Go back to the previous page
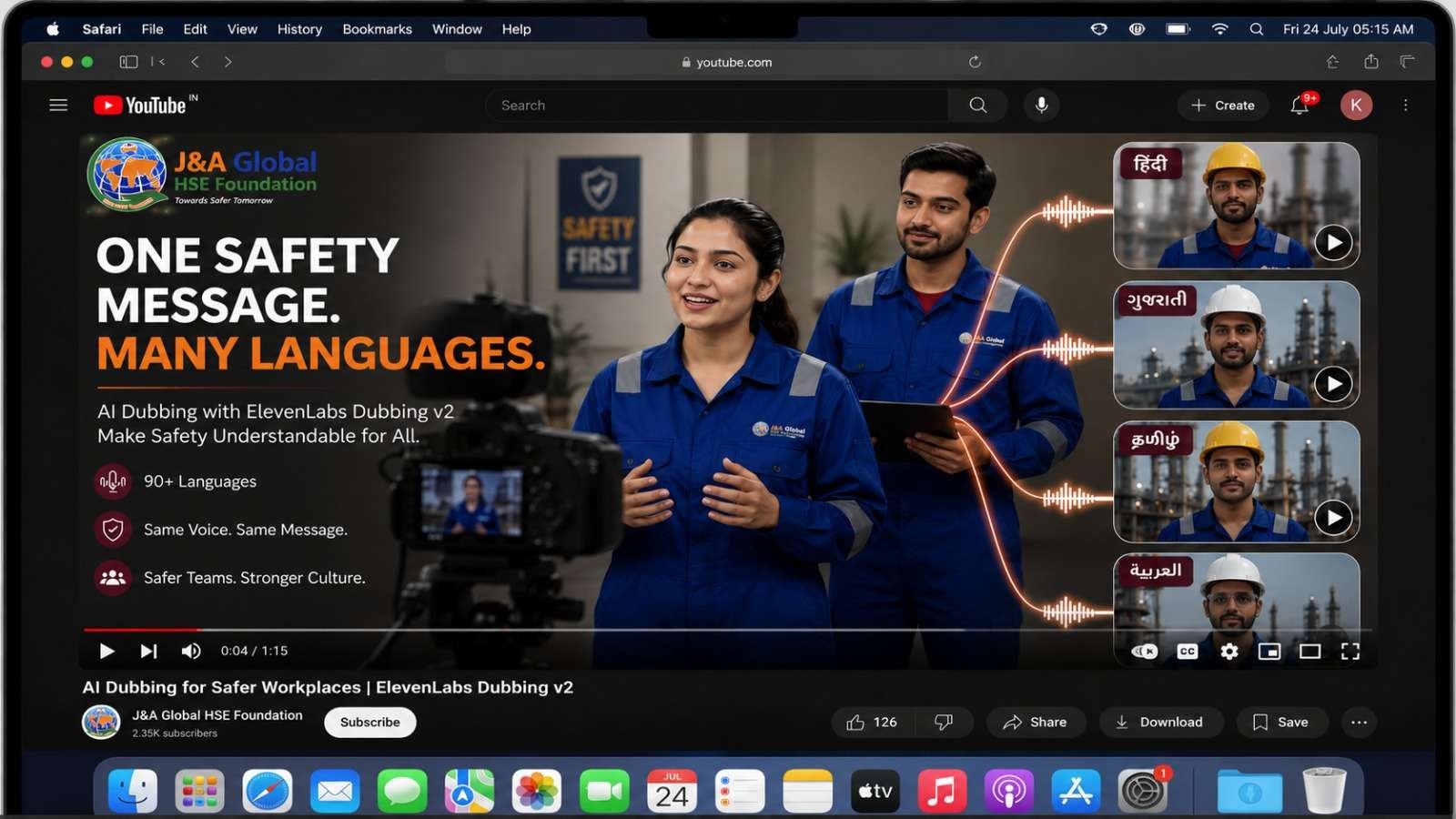Screen dimensions: 1456x819 point(195,62)
